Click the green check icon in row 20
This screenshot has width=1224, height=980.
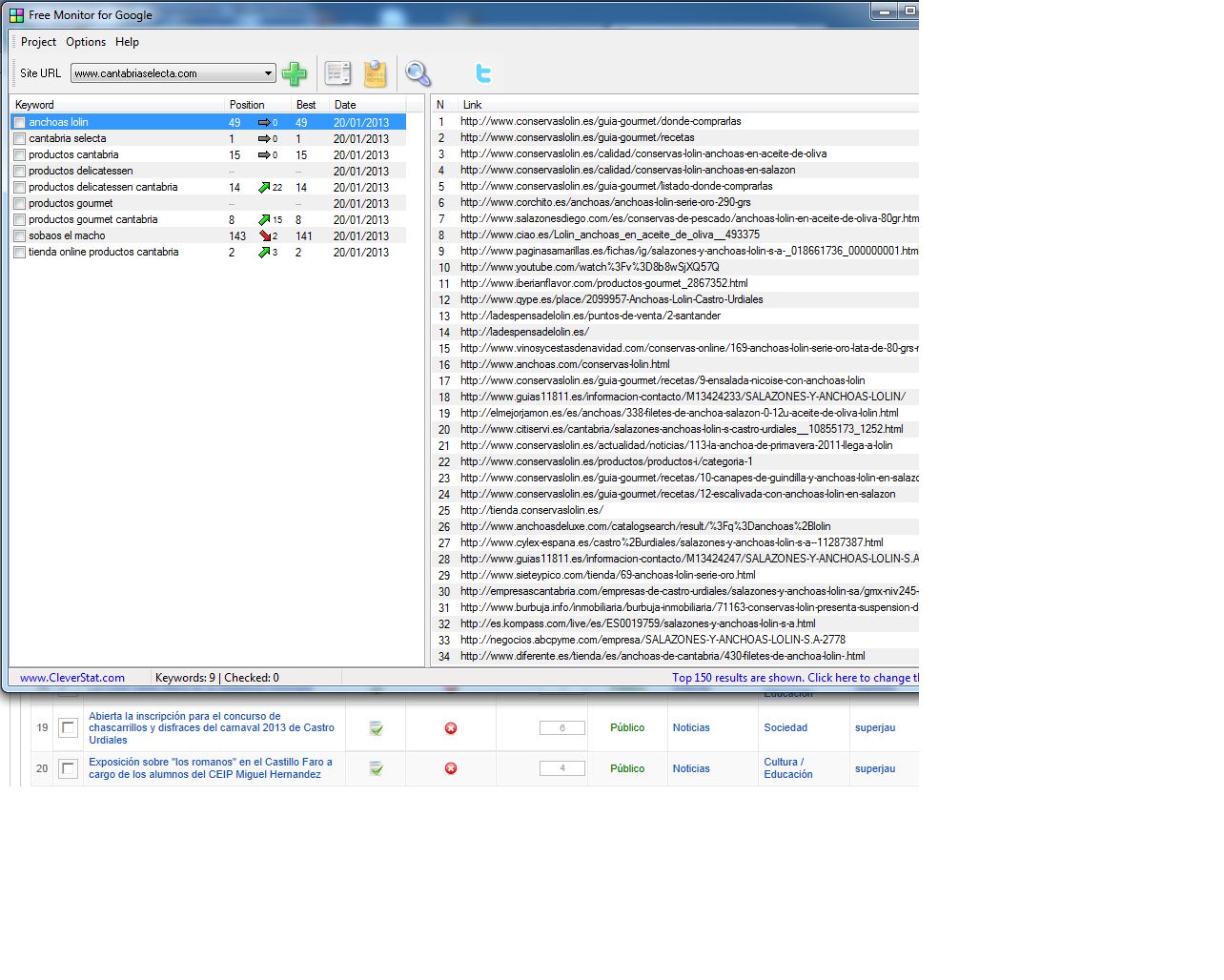pyautogui.click(x=377, y=768)
